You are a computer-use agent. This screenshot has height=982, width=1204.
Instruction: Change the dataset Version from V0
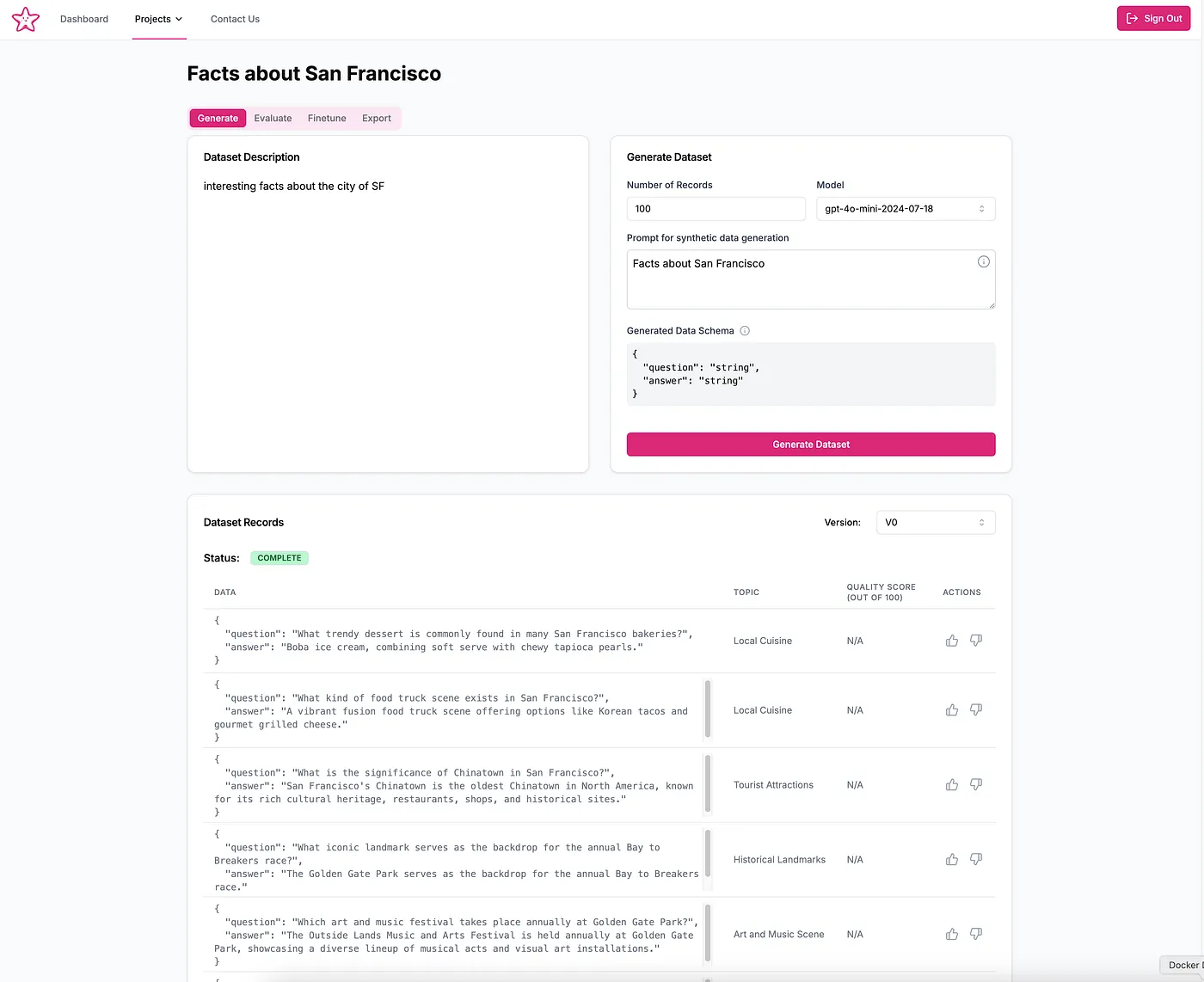(935, 522)
